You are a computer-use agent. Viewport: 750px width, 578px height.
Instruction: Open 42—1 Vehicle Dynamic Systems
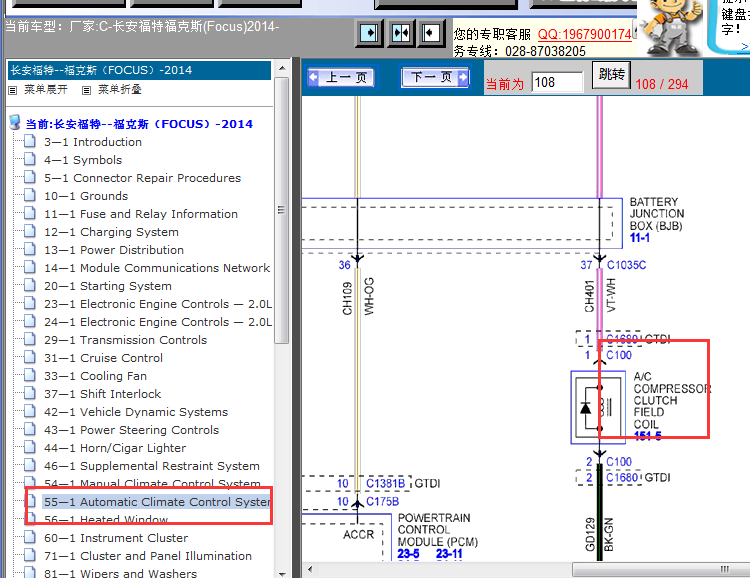coord(136,412)
